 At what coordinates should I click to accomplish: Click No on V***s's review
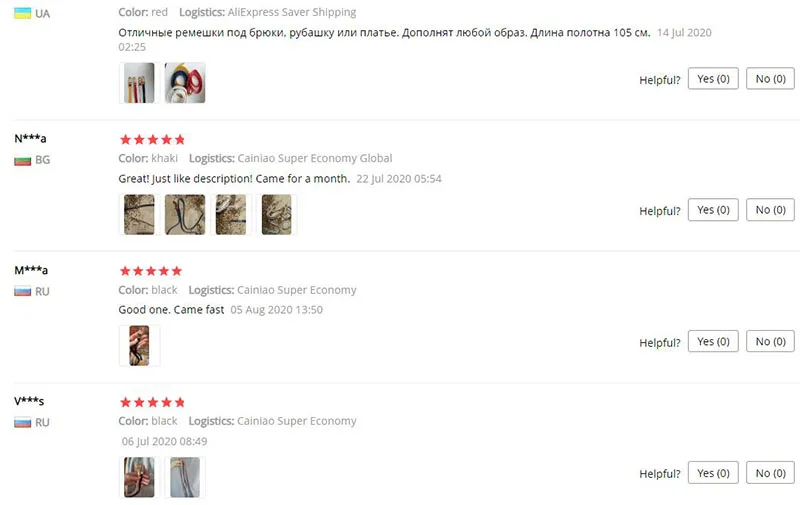click(770, 473)
